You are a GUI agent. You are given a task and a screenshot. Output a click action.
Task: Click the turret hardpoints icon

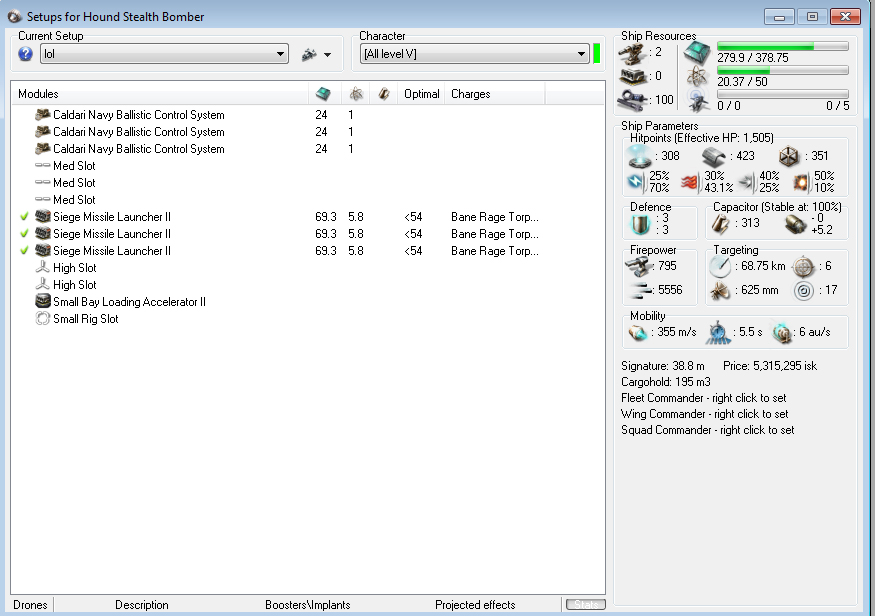tap(633, 54)
